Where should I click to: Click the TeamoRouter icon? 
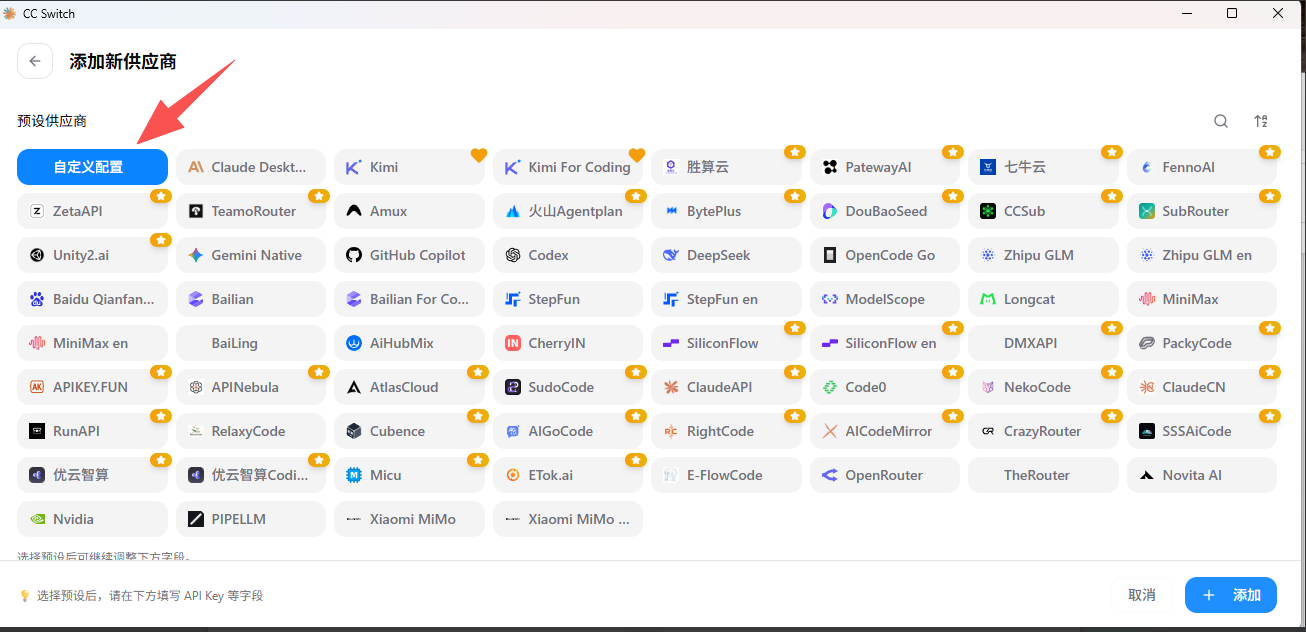click(196, 211)
